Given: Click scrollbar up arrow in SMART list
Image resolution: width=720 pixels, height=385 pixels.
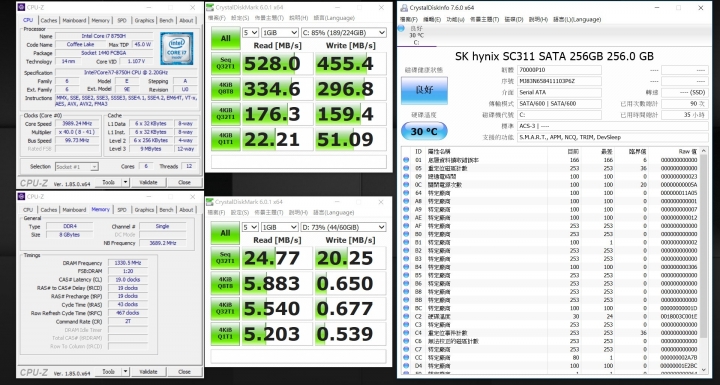Looking at the screenshot, I should click(703, 151).
